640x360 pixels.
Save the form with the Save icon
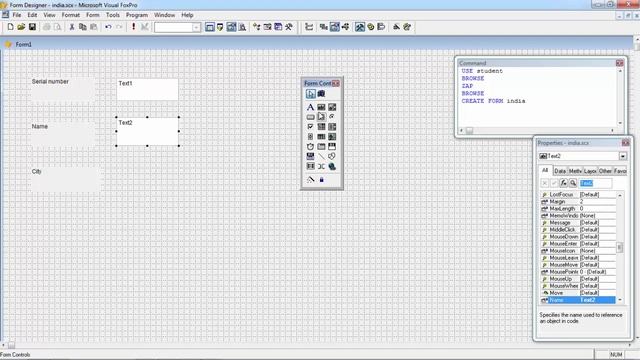click(x=32, y=27)
